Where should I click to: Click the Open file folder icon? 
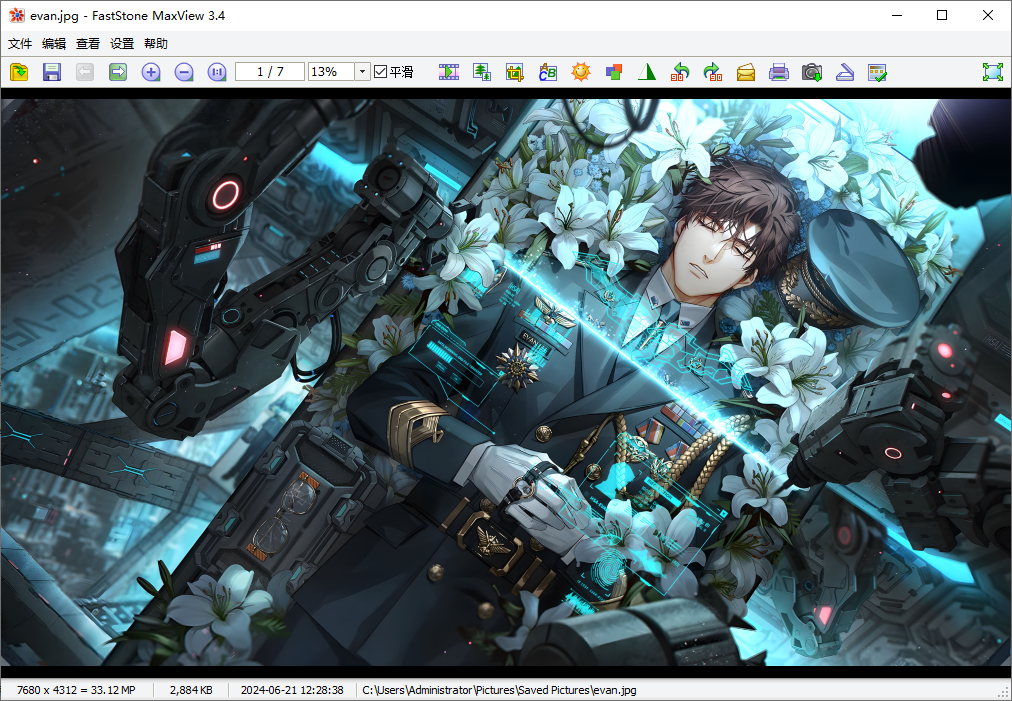[x=19, y=72]
